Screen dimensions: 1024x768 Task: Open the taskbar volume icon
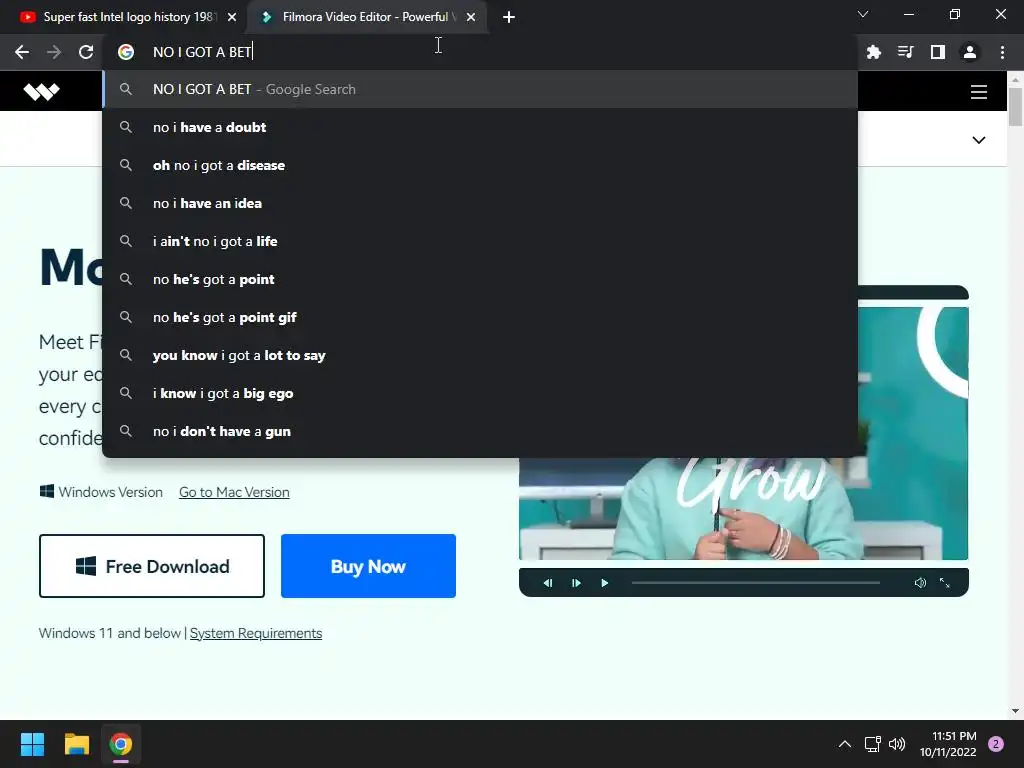click(x=897, y=744)
